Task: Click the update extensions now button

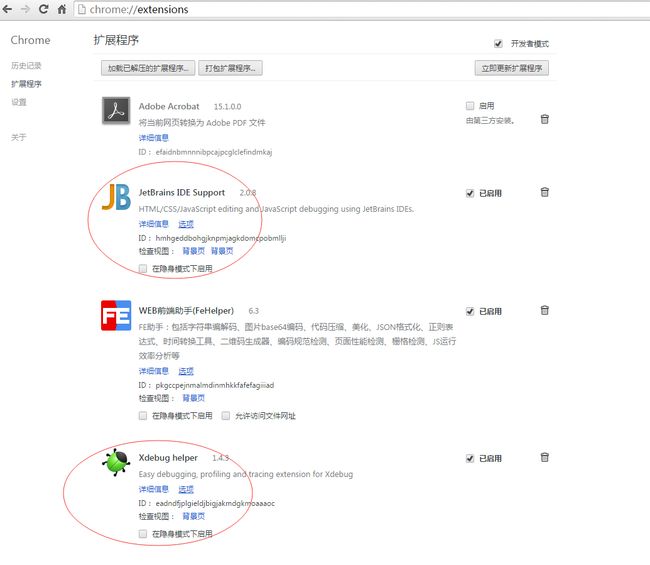Action: [512, 68]
